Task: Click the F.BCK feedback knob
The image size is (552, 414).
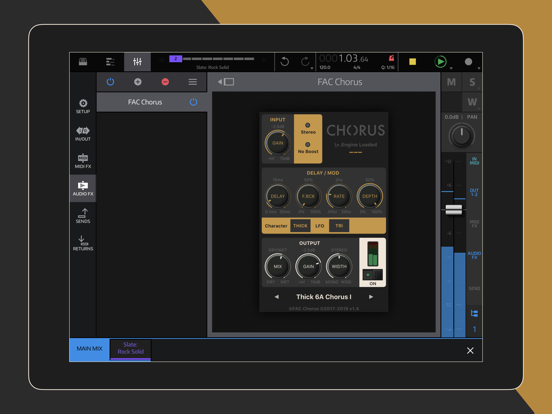Action: [x=308, y=196]
